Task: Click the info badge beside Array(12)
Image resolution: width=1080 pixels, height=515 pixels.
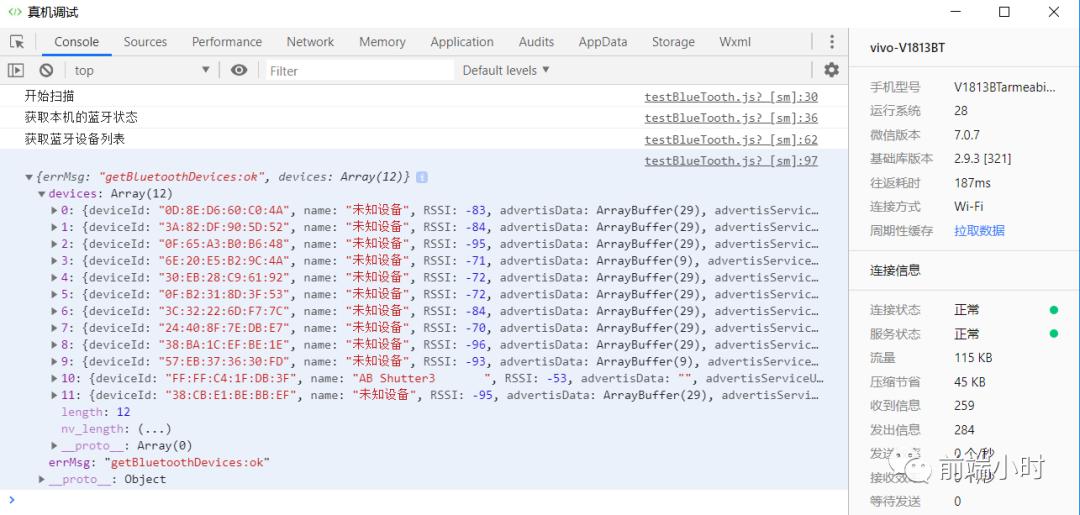Action: pos(422,177)
